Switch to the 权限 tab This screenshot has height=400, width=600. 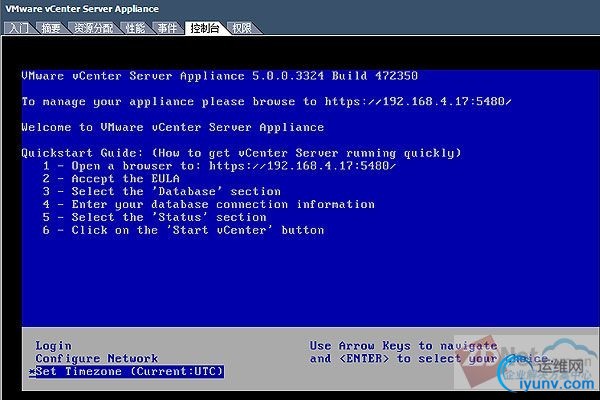pyautogui.click(x=242, y=28)
